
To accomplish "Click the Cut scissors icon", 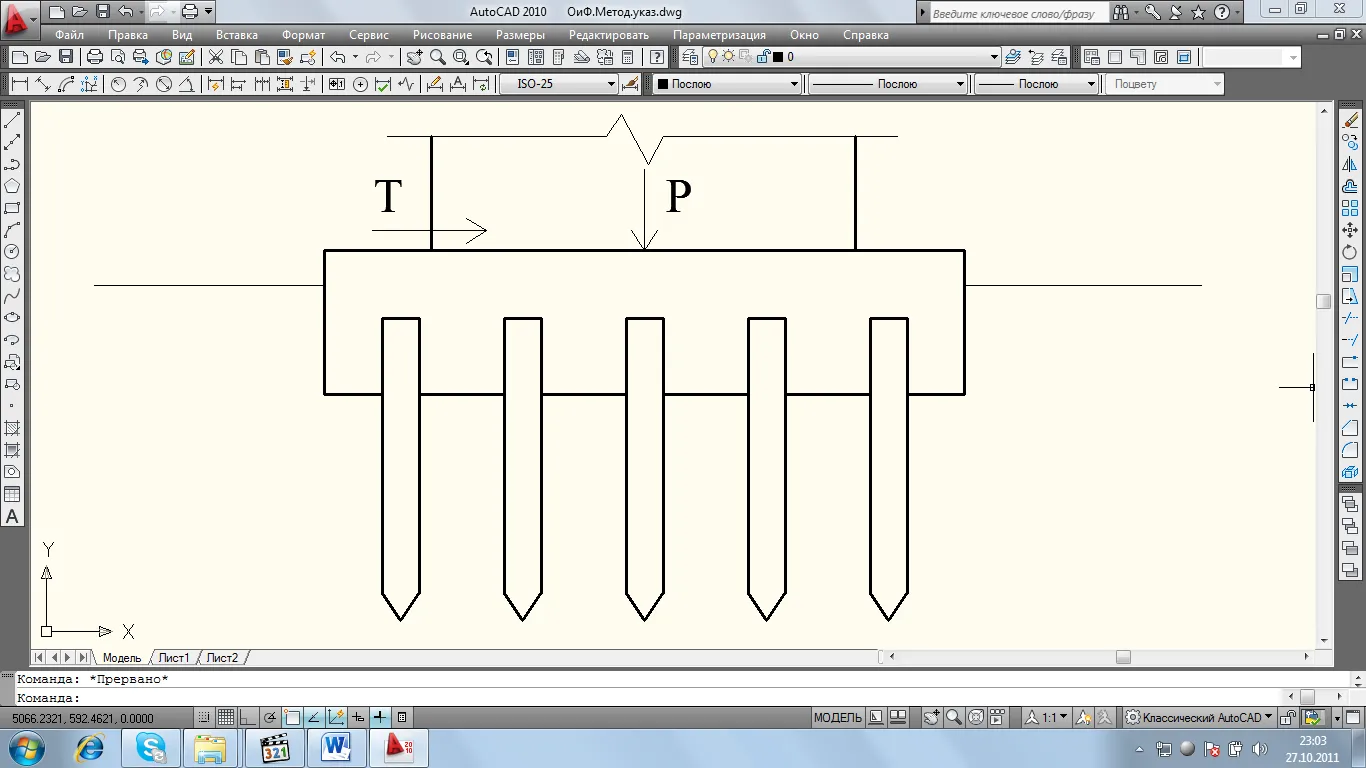I will coord(215,57).
